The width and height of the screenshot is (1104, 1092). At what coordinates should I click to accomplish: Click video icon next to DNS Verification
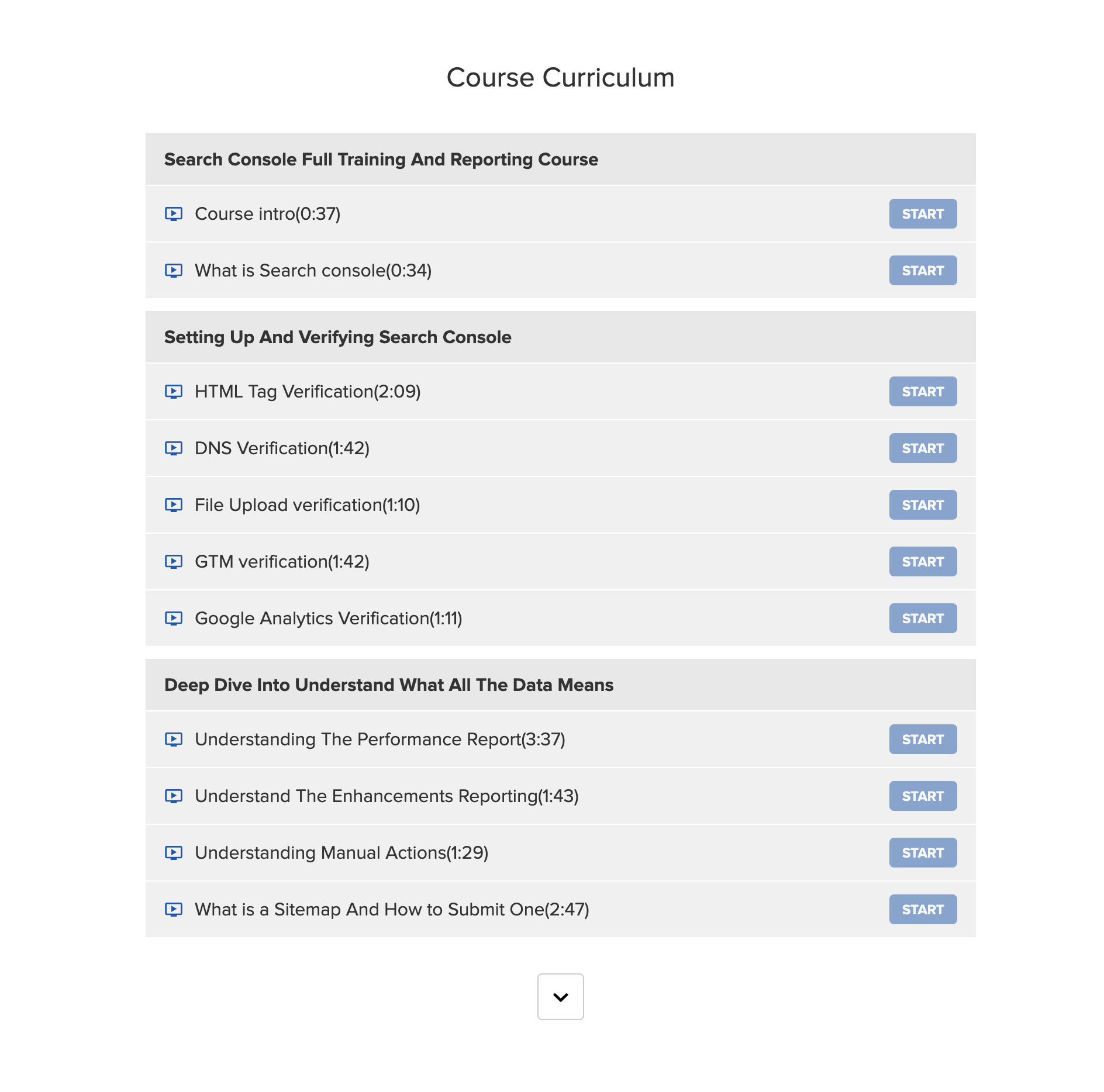[173, 448]
